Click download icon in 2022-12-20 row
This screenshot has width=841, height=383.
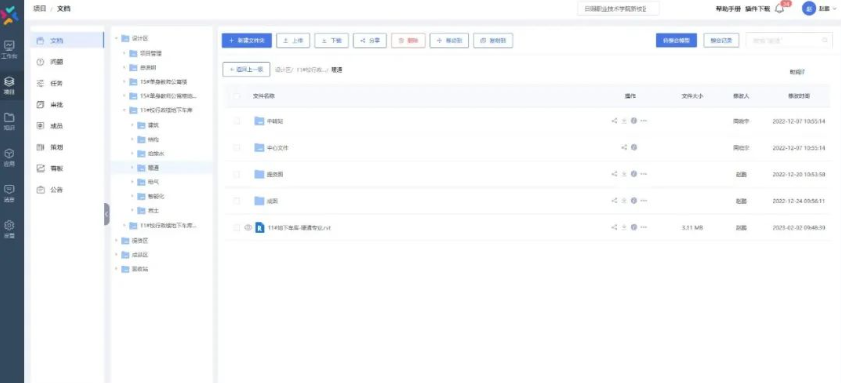[624, 174]
